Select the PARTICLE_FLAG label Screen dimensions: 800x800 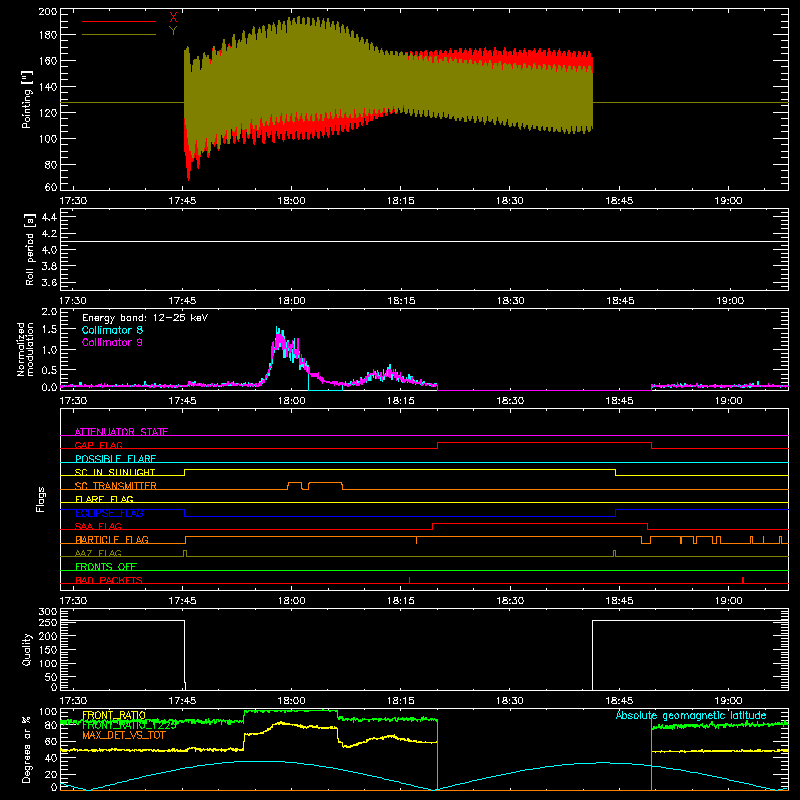112,540
